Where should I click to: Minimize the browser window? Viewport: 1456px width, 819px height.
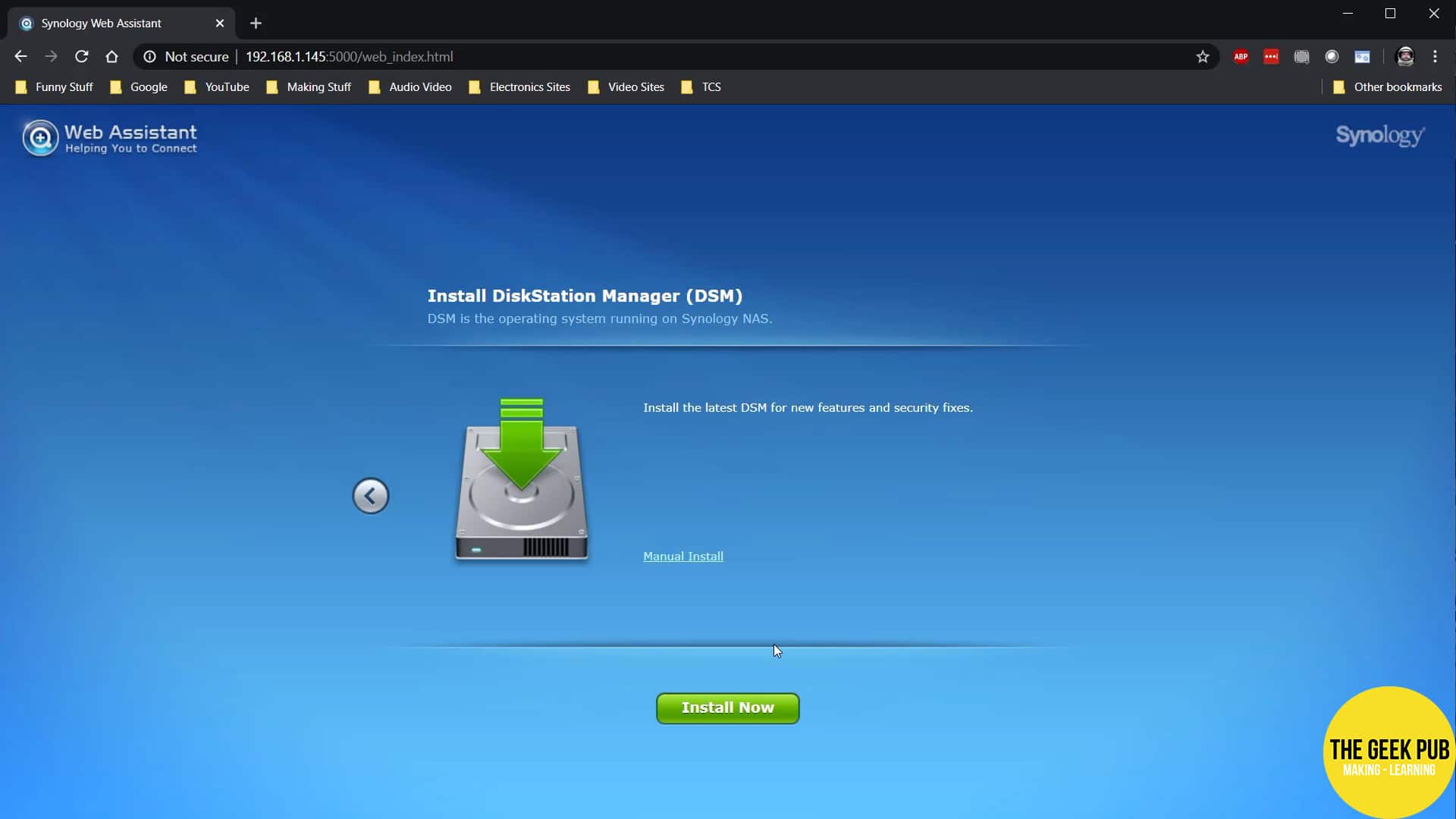(1348, 13)
